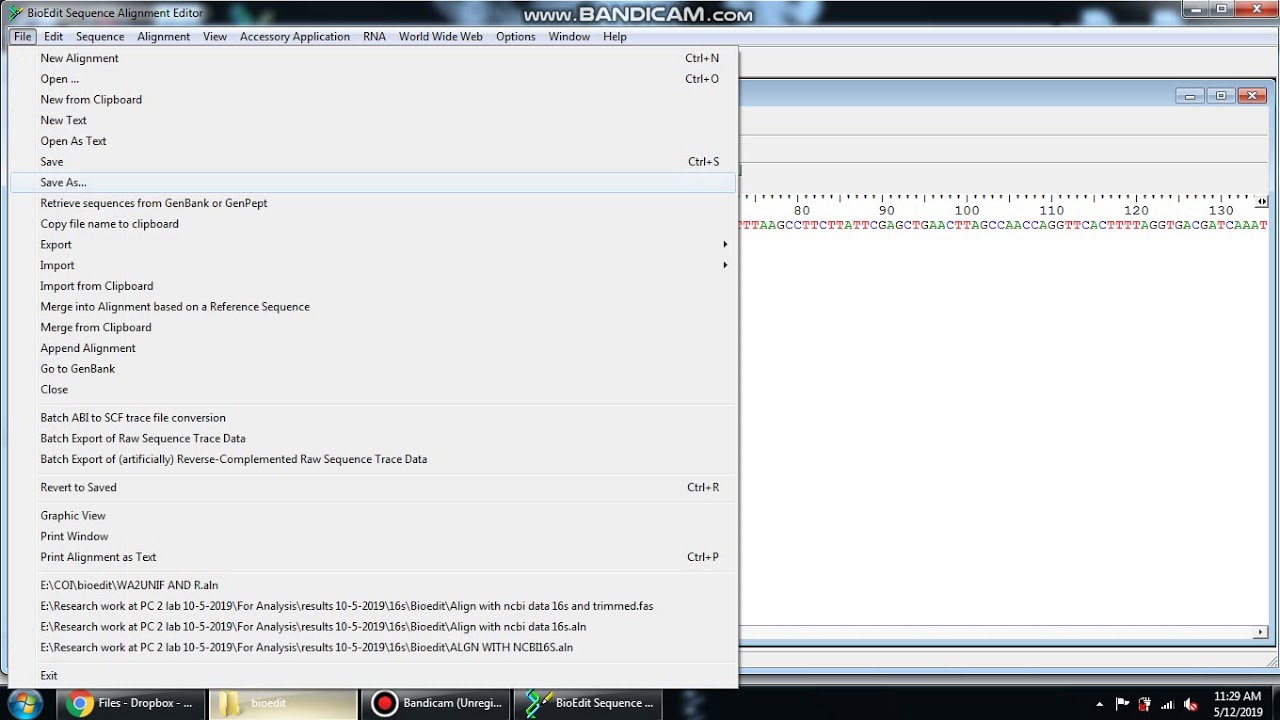This screenshot has height=720, width=1280.
Task: Open the World Wide Web menu
Action: [441, 36]
